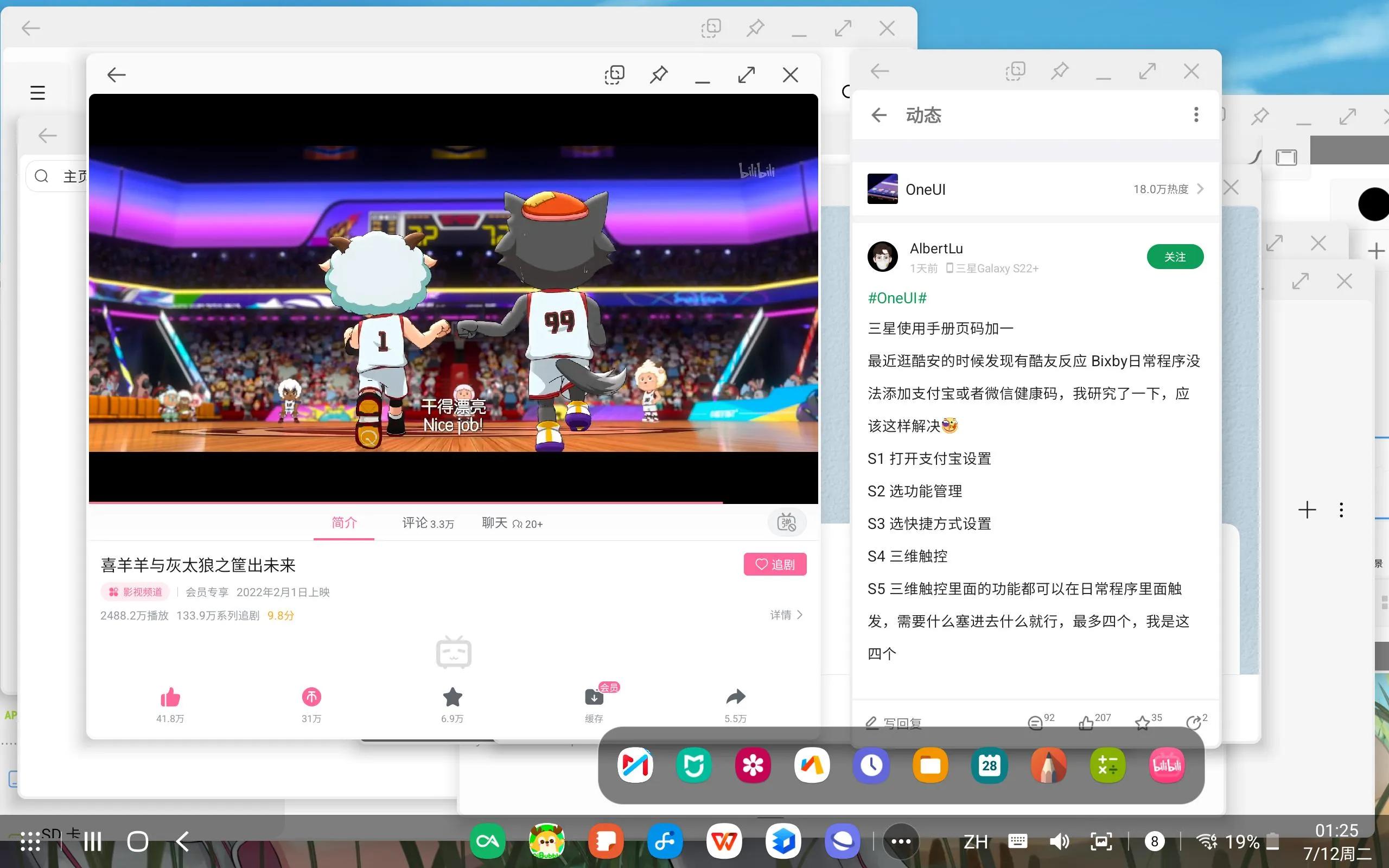This screenshot has height=868, width=1389.
Task: Open the orange files folder icon
Action: coord(931,765)
